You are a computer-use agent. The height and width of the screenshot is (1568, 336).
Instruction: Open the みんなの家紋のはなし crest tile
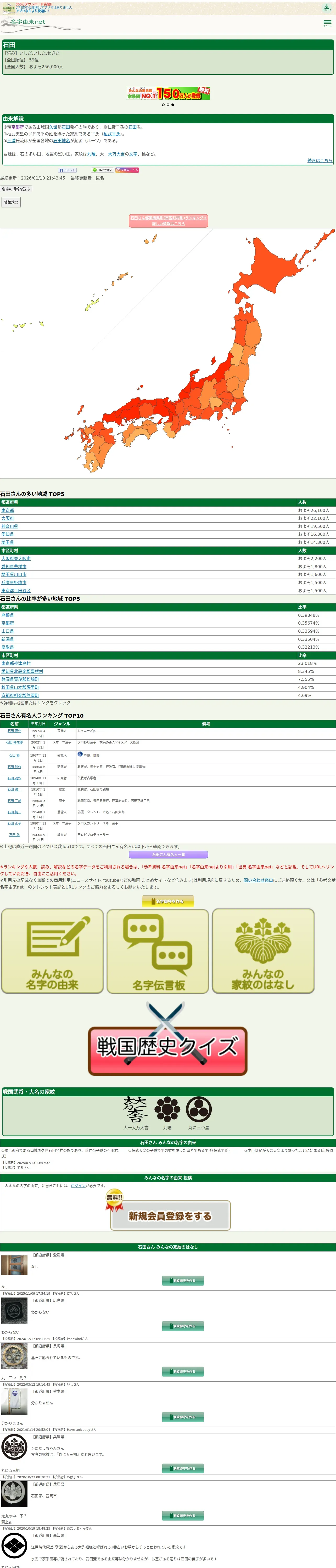point(264,952)
